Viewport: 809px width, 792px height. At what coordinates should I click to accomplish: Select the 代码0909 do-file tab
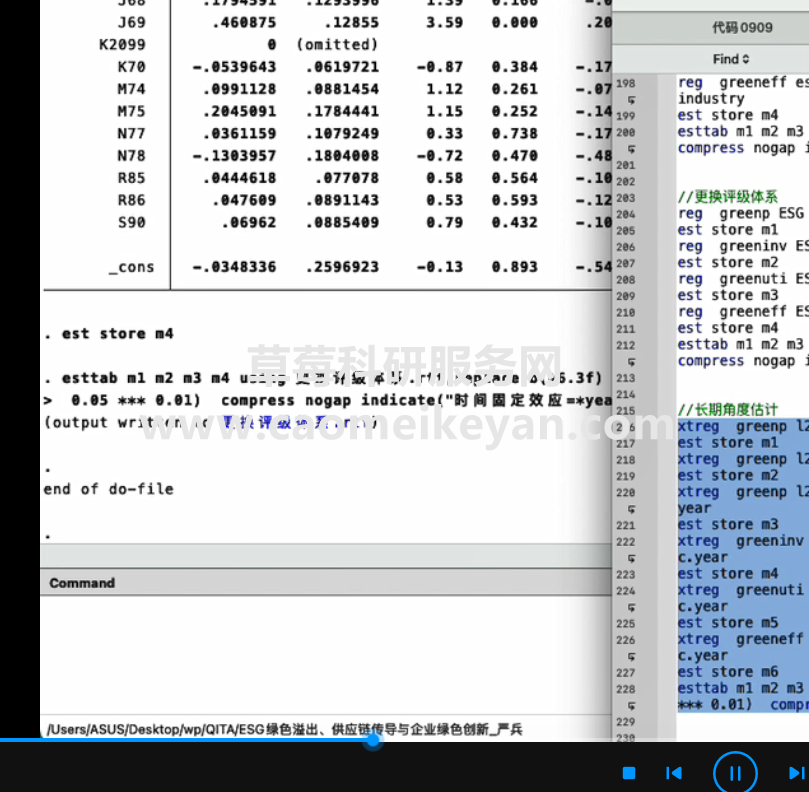[x=742, y=27]
